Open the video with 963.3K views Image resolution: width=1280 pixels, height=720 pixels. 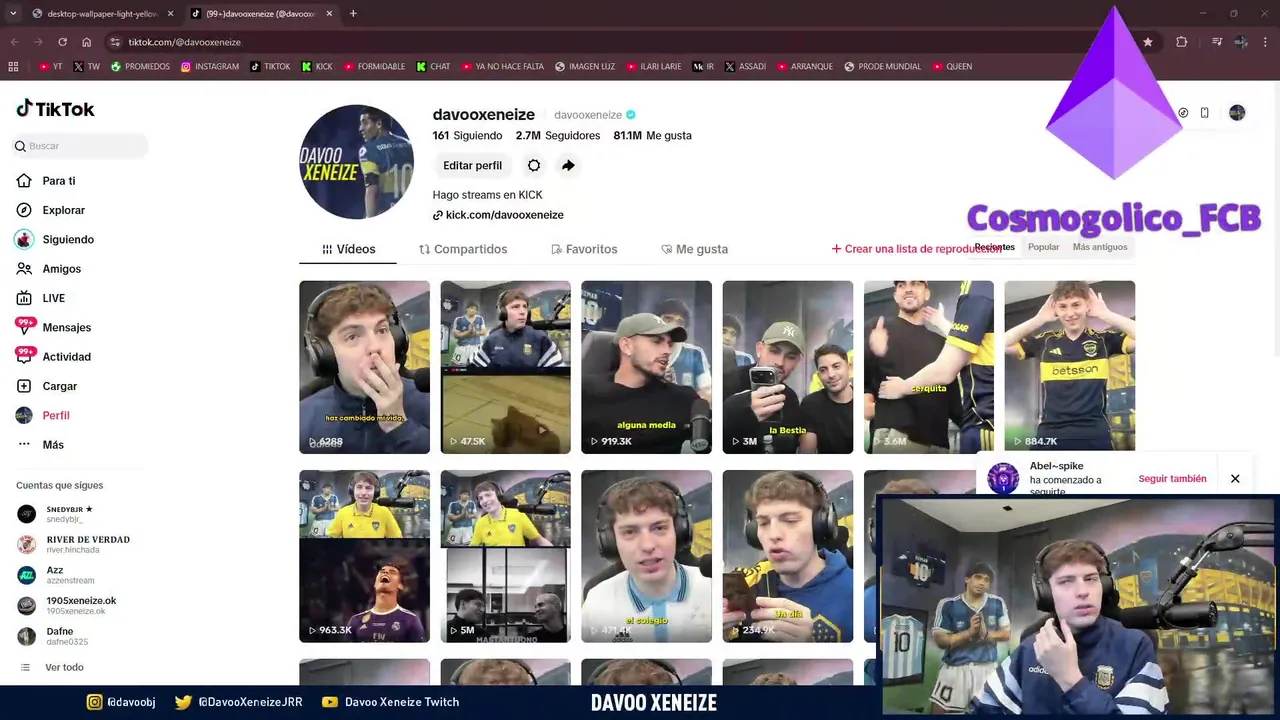(364, 556)
